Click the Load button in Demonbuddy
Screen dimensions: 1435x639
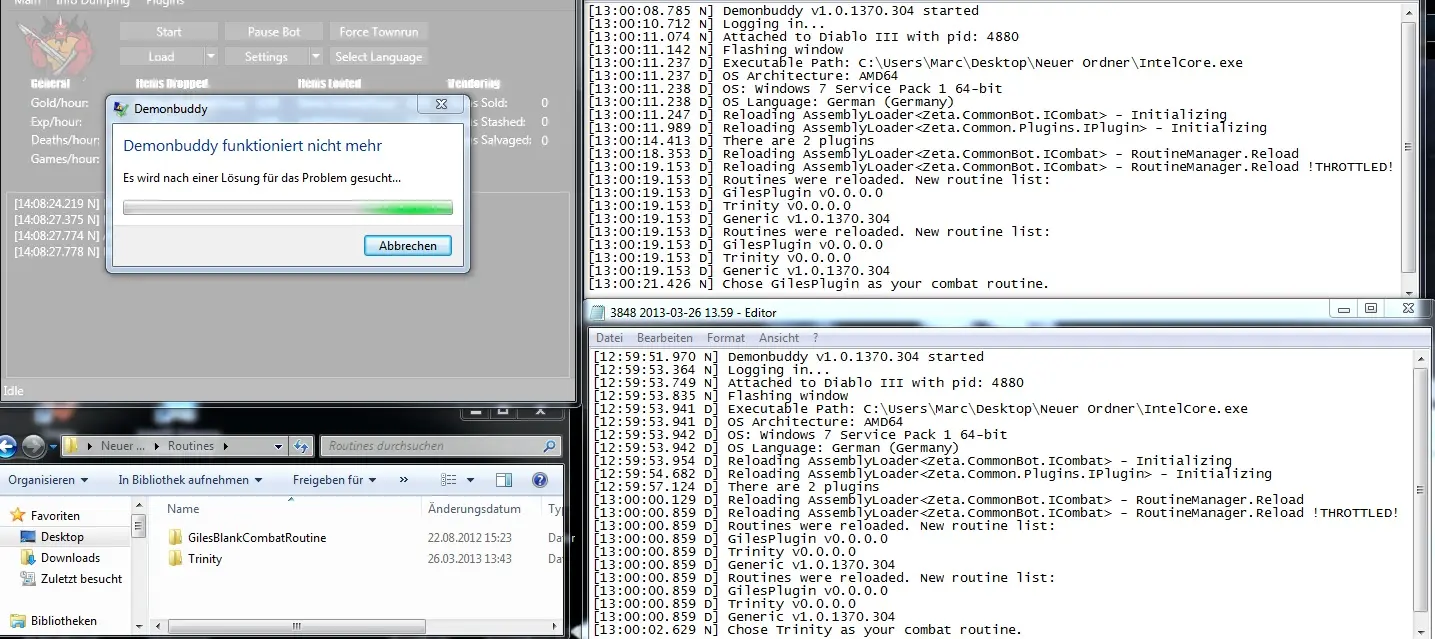(161, 57)
